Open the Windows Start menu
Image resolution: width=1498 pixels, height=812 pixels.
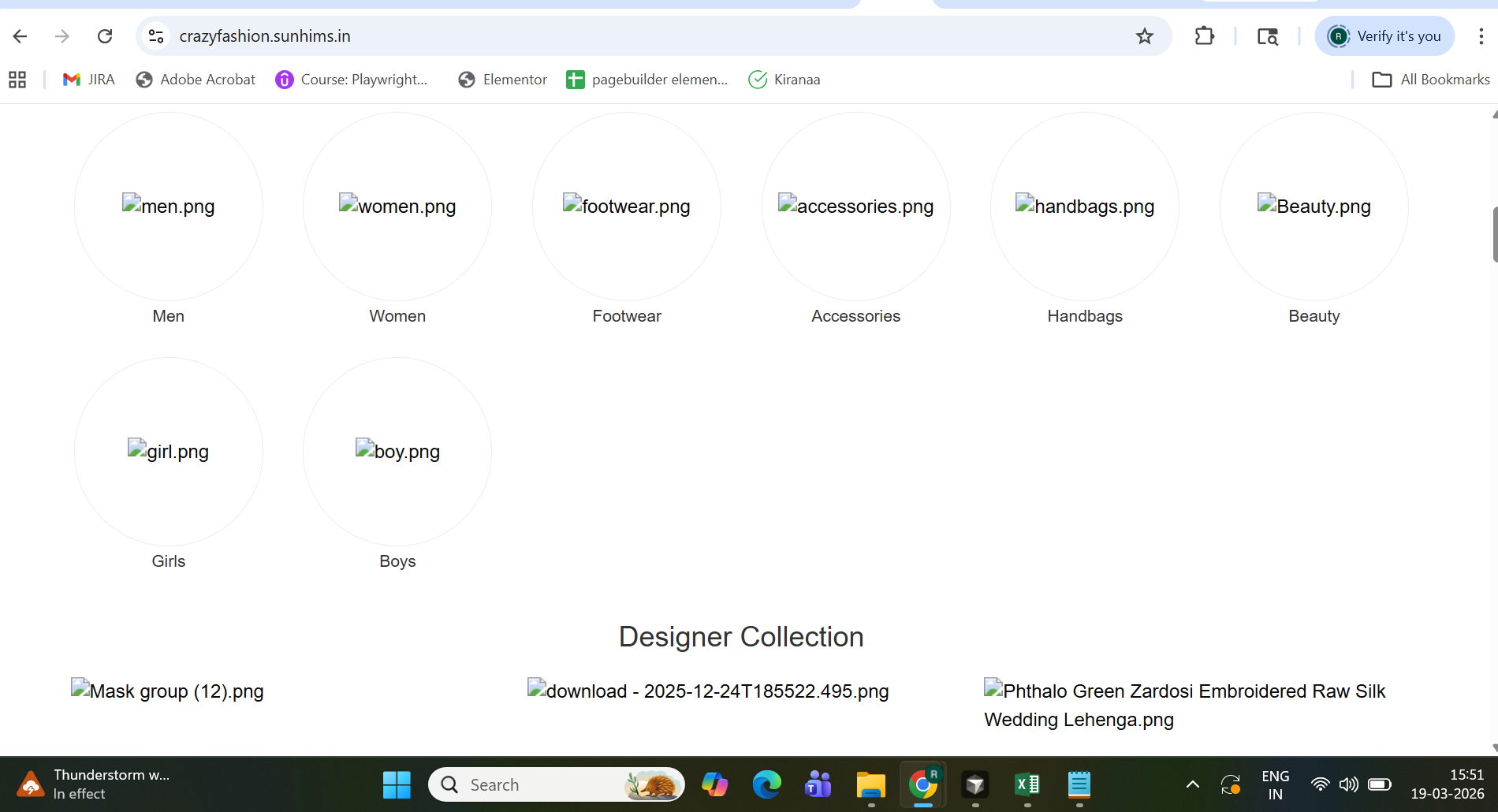(x=397, y=784)
